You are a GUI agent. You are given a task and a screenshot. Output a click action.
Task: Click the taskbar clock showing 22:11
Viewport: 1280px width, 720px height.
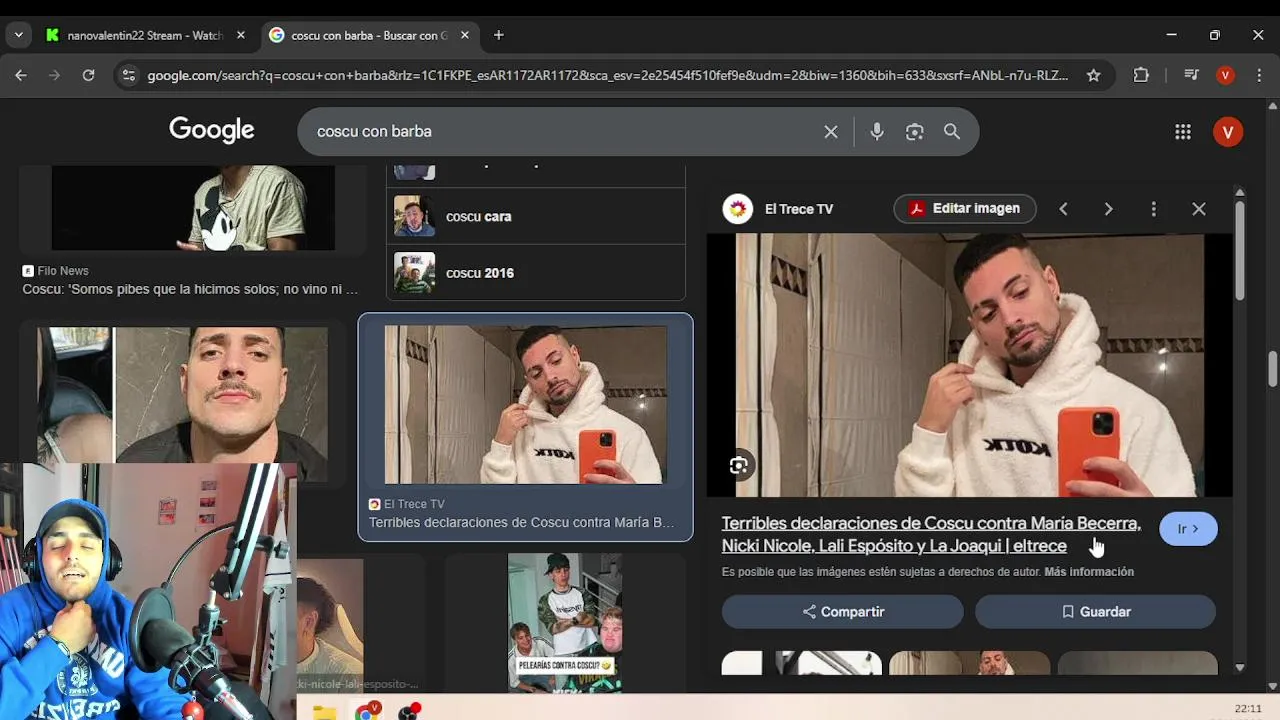(1248, 709)
